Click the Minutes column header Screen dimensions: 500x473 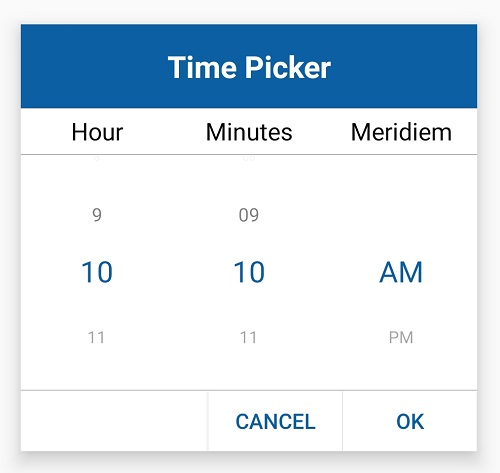pyautogui.click(x=249, y=132)
